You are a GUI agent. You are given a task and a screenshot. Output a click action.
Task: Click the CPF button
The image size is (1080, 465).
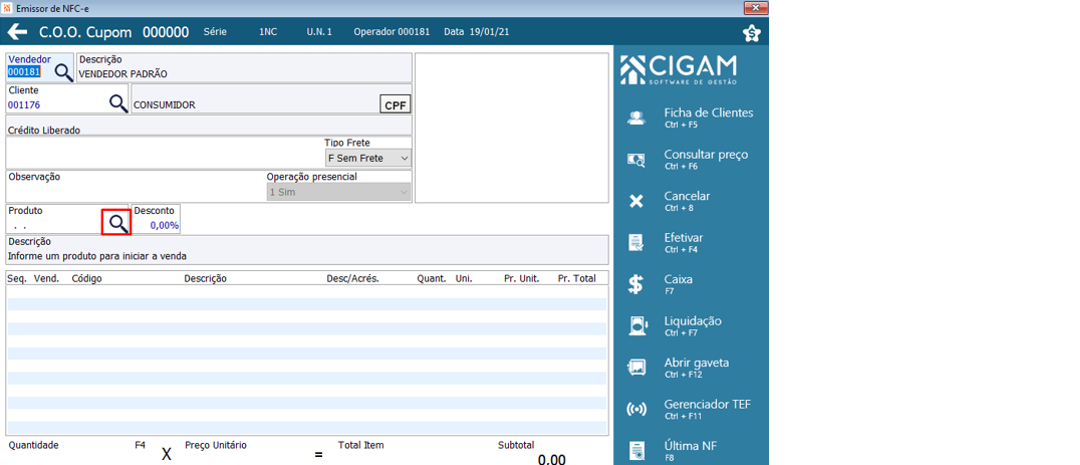coord(395,105)
